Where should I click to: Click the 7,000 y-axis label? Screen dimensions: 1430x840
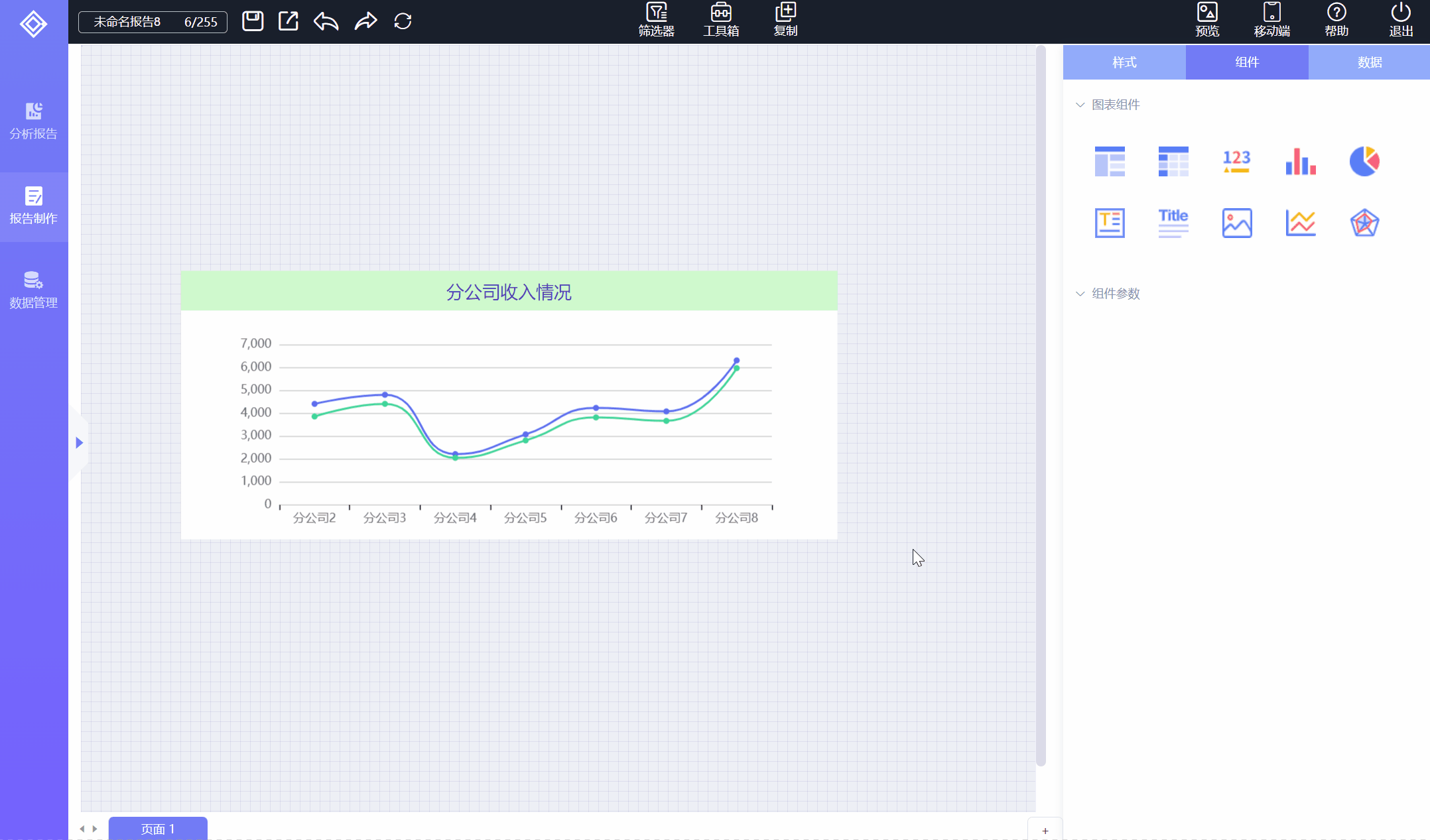[256, 343]
